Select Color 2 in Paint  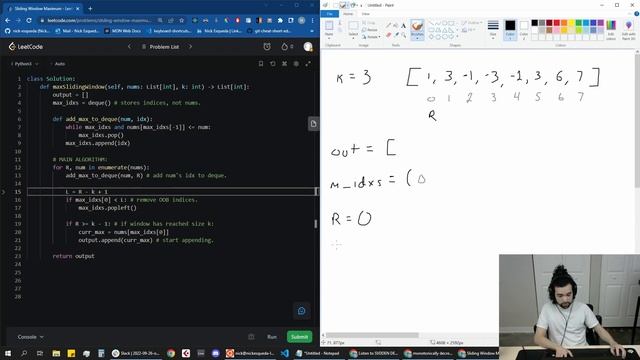click(x=524, y=29)
